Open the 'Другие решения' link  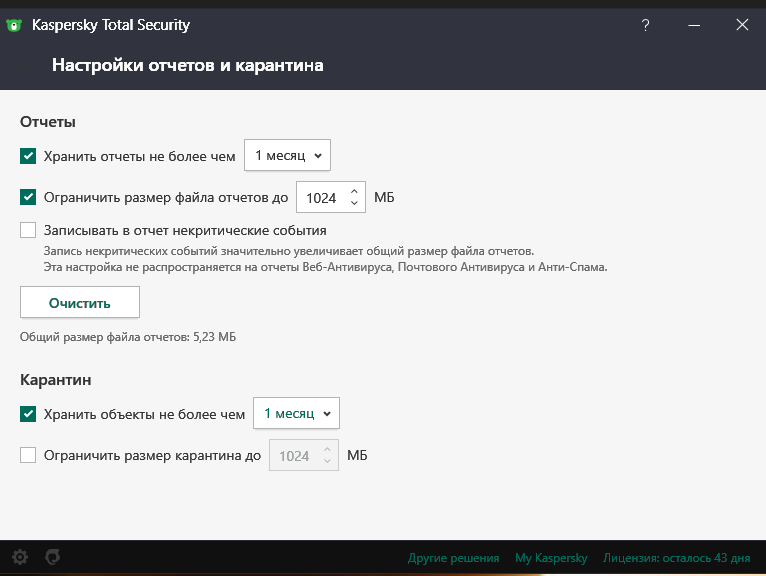[x=453, y=558]
